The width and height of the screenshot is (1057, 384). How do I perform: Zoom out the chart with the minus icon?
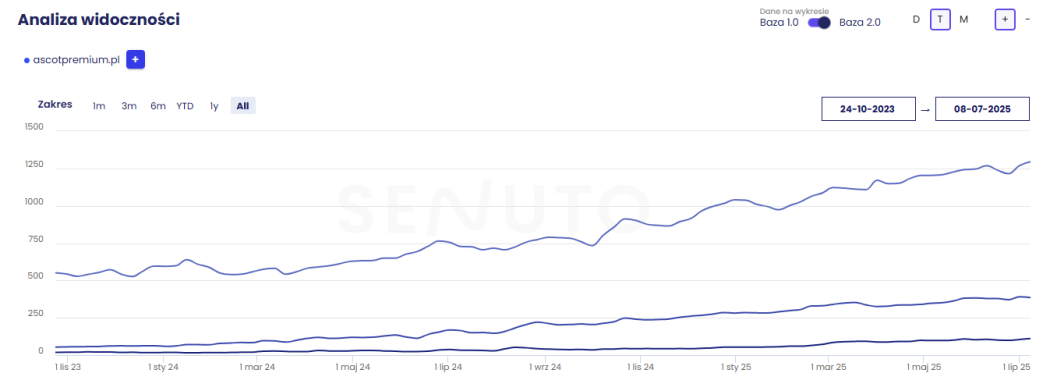(1027, 20)
